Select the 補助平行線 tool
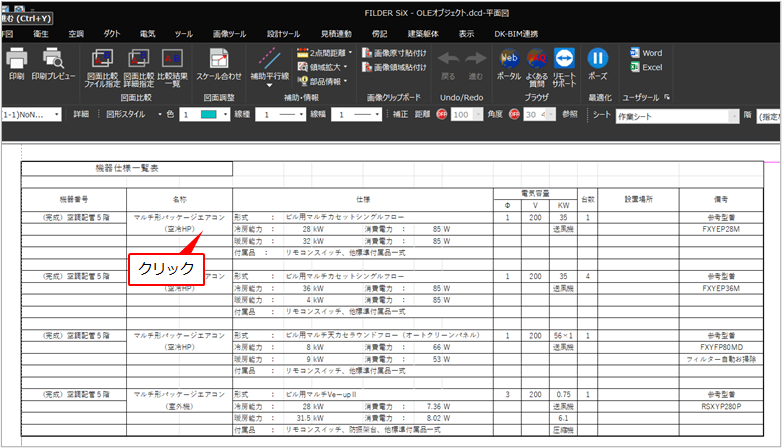 268,61
